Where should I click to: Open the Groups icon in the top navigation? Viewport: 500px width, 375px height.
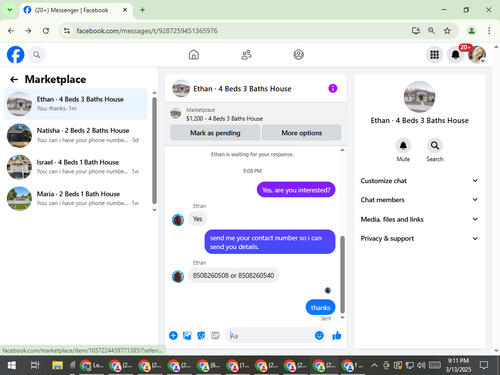pyautogui.click(x=298, y=55)
